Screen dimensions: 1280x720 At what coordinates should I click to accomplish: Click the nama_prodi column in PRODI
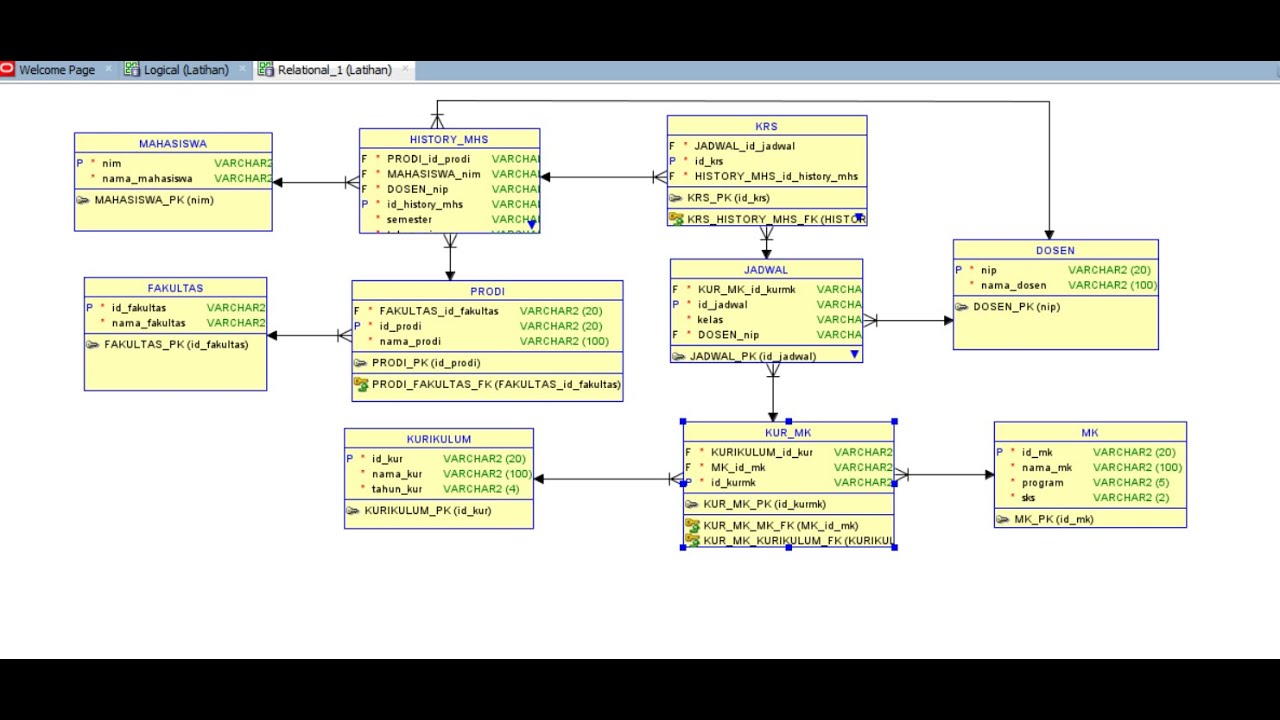pyautogui.click(x=410, y=342)
